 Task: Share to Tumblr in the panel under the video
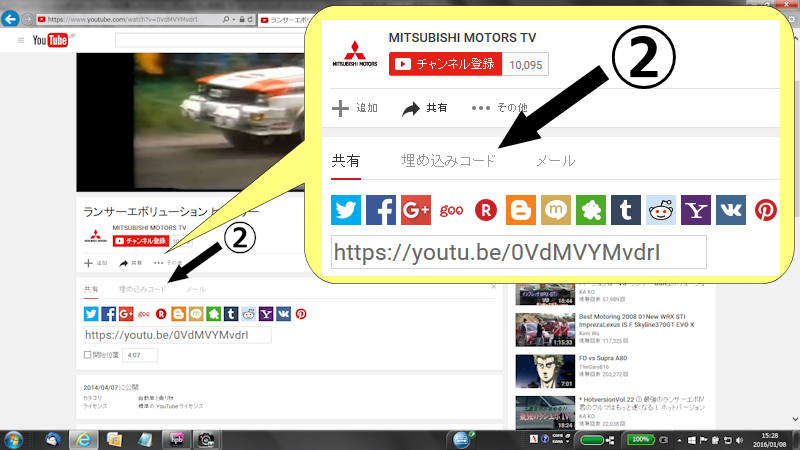point(231,314)
